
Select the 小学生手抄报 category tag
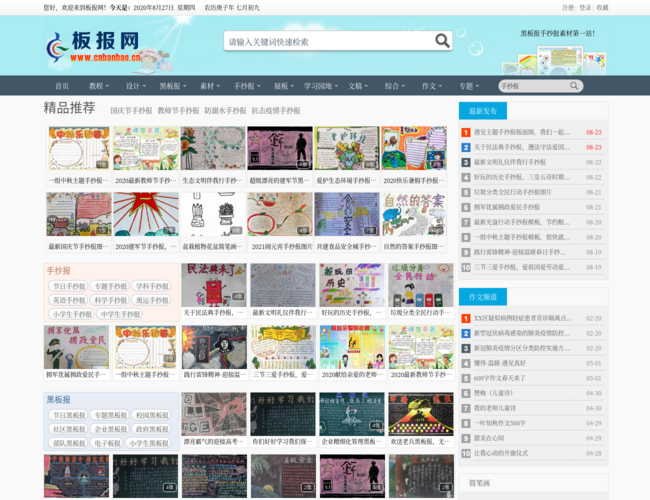pos(72,314)
